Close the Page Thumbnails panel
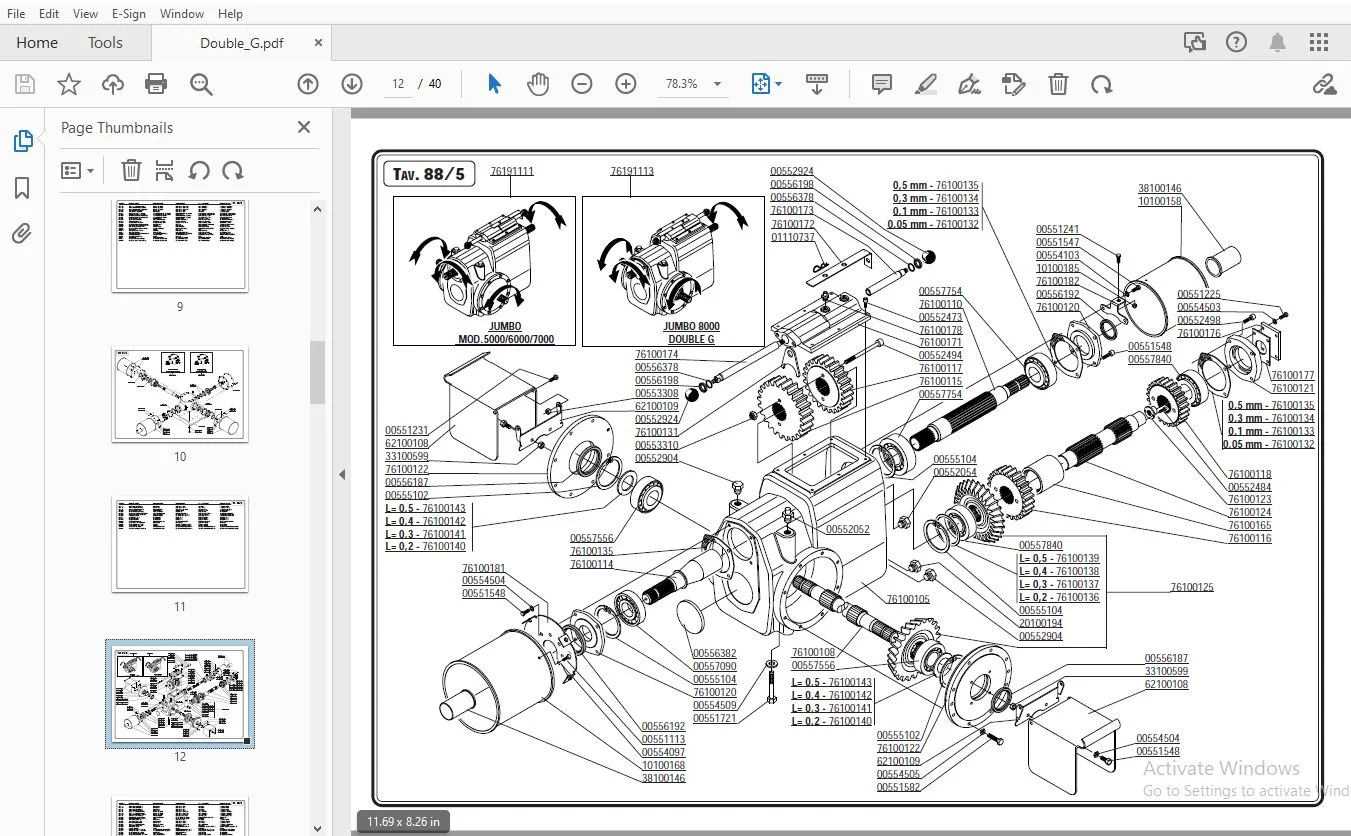Viewport: 1351px width, 836px height. (x=304, y=127)
